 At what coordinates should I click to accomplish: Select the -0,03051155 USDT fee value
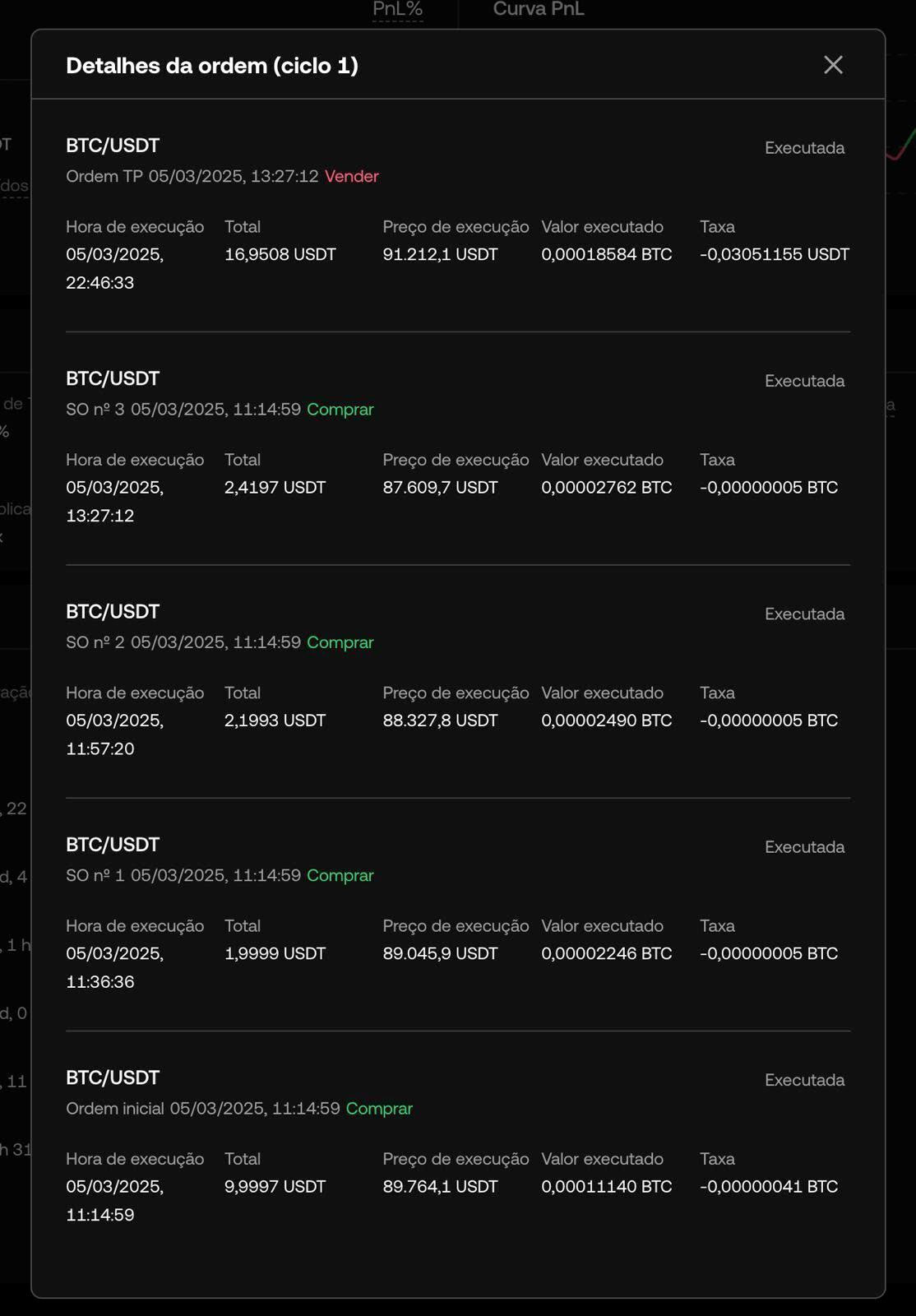[775, 254]
